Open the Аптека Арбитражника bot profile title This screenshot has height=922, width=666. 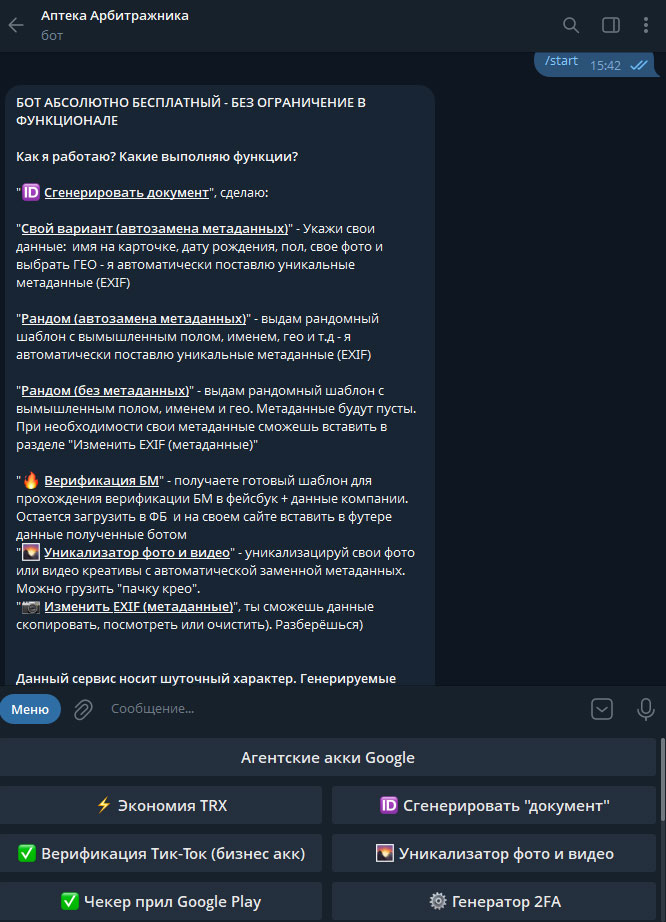coord(115,16)
